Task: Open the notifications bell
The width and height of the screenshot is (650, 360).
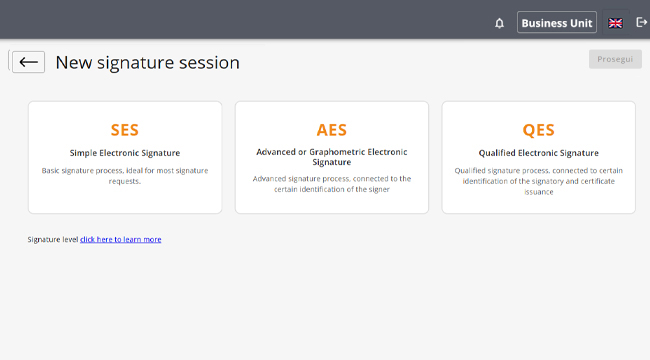Action: coord(500,23)
